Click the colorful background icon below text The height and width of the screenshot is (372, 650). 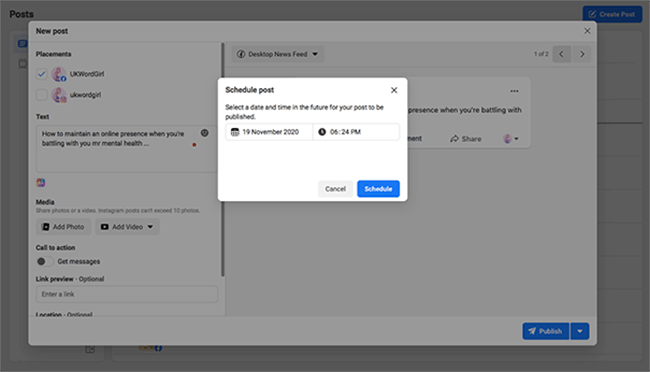(x=41, y=182)
